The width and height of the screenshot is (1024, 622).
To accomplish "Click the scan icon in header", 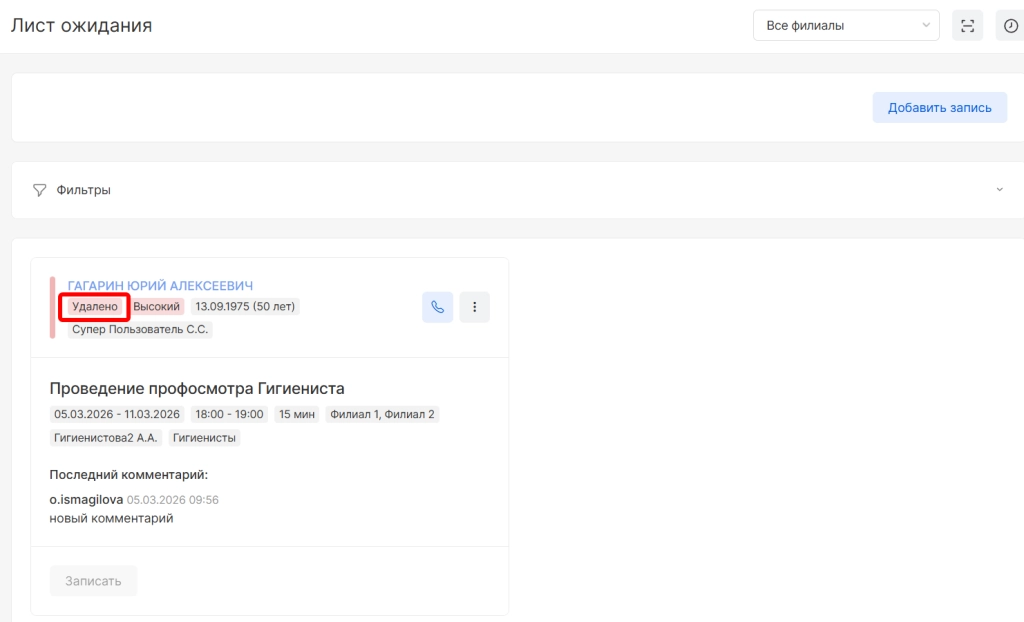I will tap(967, 26).
